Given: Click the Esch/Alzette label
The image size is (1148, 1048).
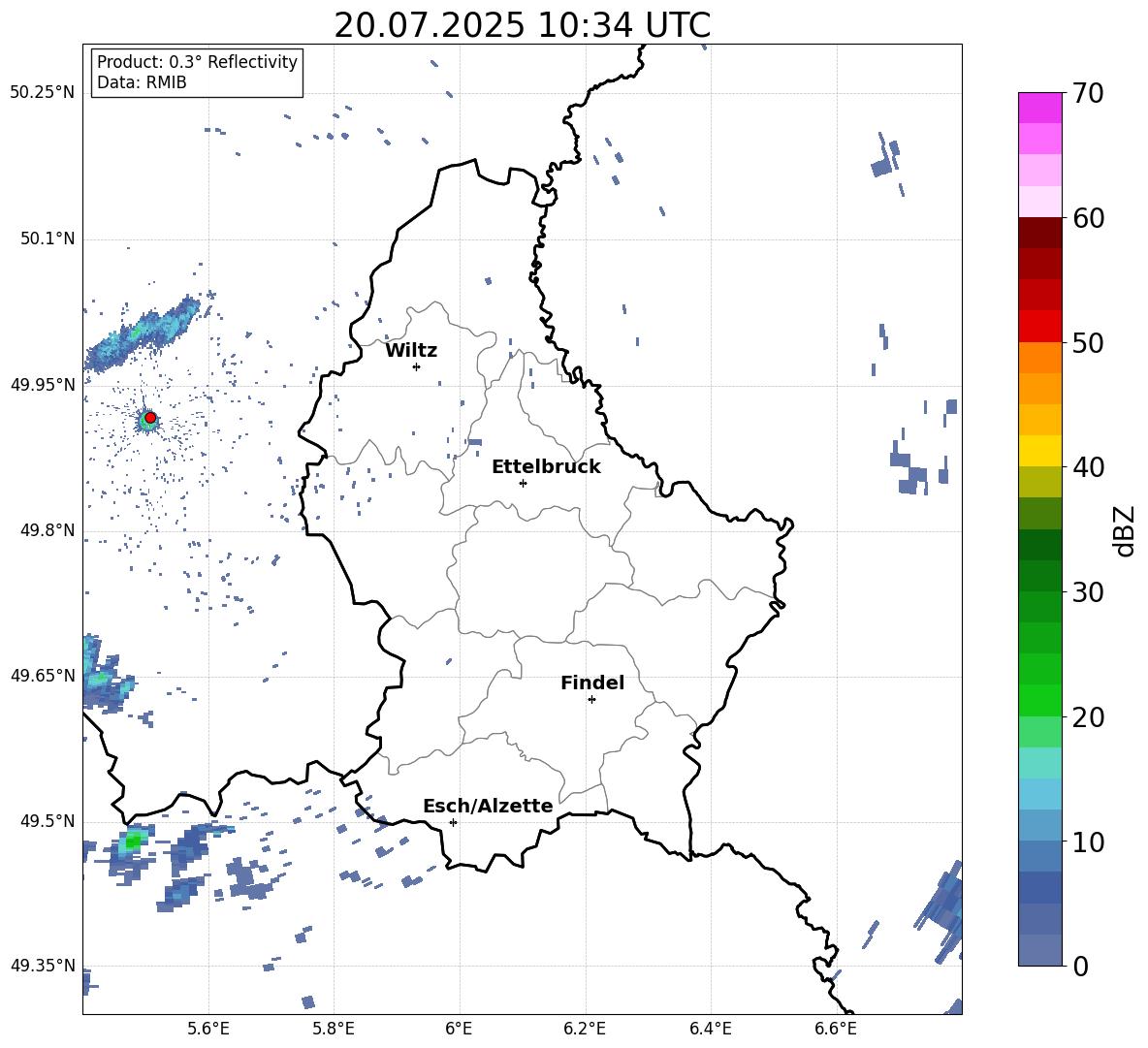Looking at the screenshot, I should 488,806.
